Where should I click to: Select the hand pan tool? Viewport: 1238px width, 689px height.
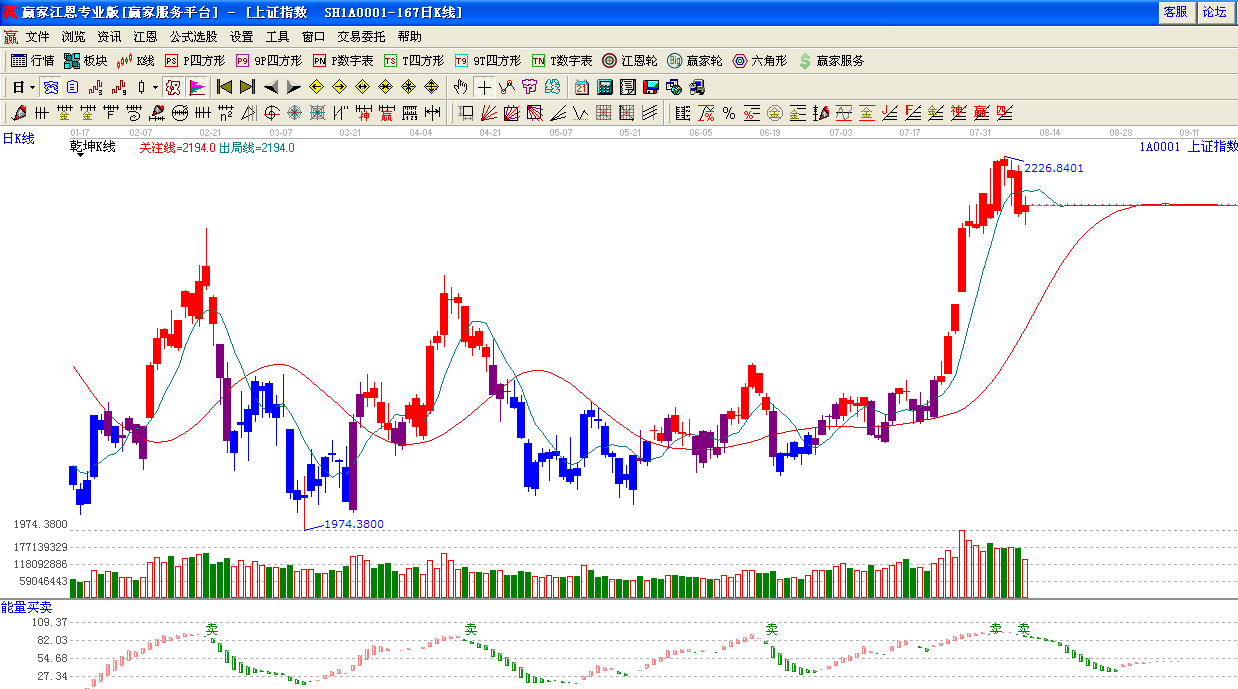460,87
